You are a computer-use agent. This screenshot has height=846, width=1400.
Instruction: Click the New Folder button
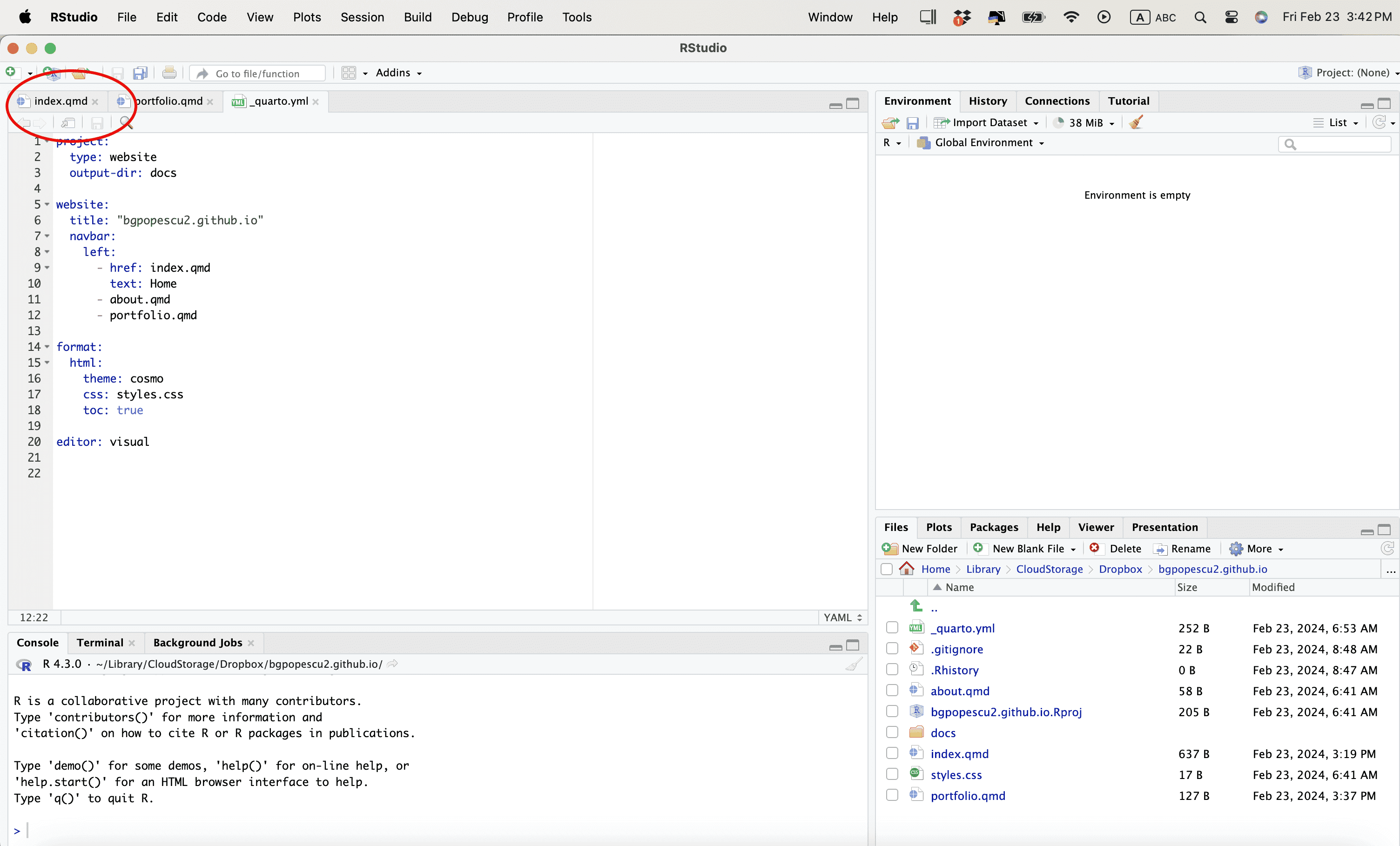pyautogui.click(x=920, y=548)
